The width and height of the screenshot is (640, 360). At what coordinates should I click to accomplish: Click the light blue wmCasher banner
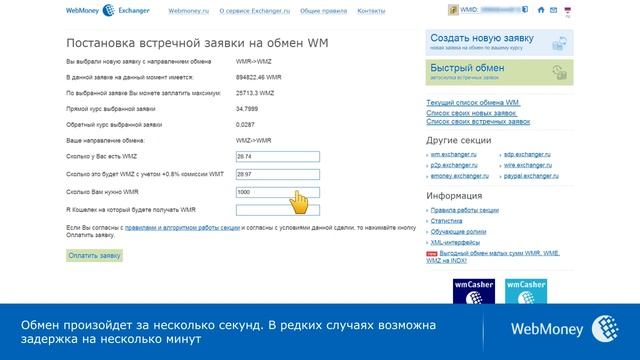coord(526,291)
